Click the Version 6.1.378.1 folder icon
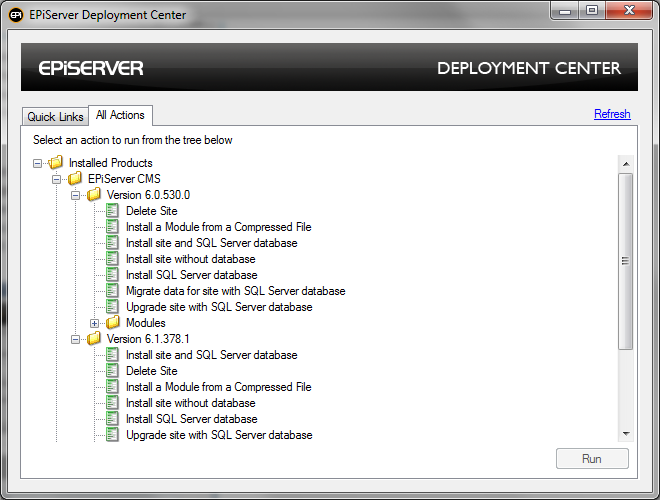This screenshot has width=660, height=500. (x=94, y=339)
